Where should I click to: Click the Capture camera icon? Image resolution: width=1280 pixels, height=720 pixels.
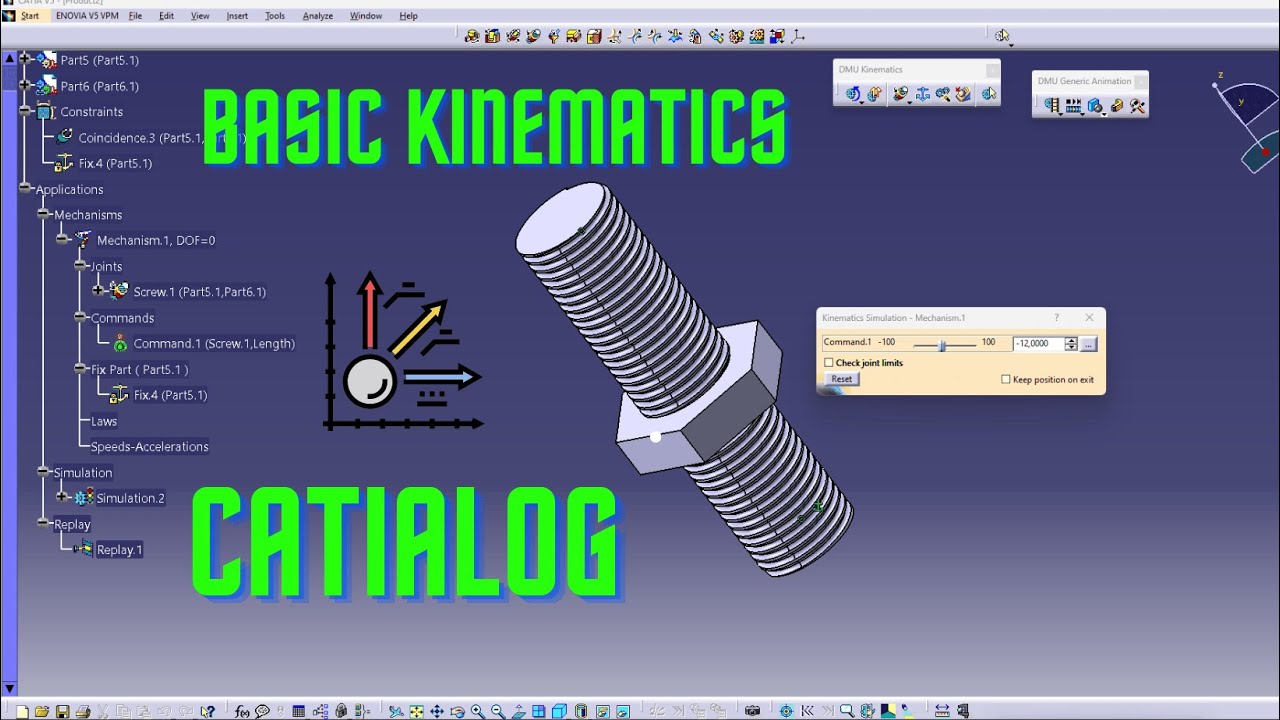[752, 712]
